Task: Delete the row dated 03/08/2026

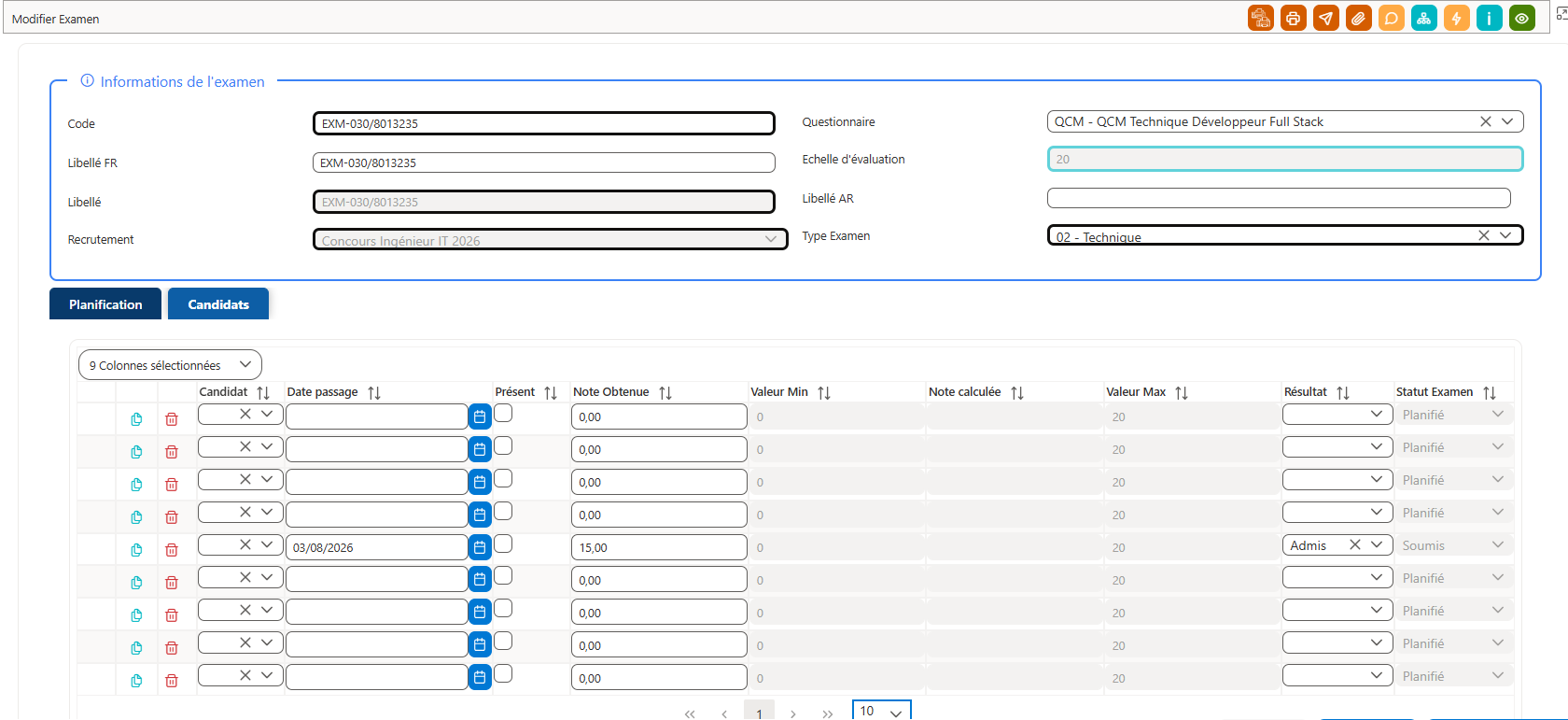Action: pyautogui.click(x=172, y=549)
